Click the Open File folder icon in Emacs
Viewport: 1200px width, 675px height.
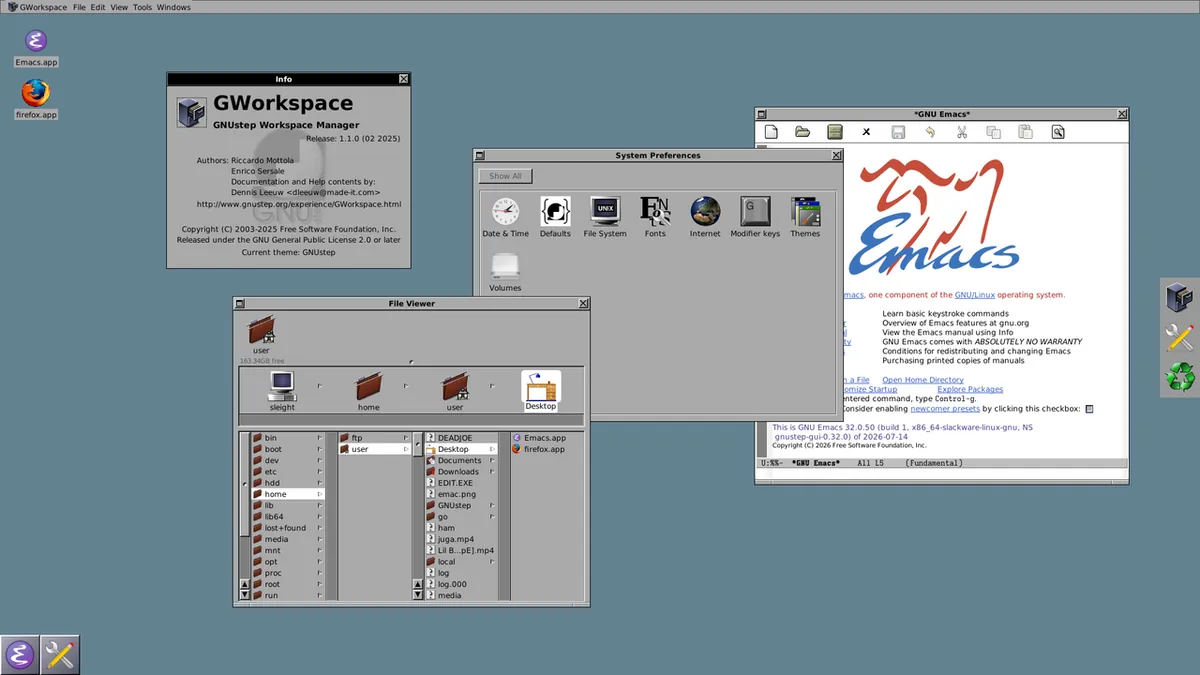[x=803, y=132]
